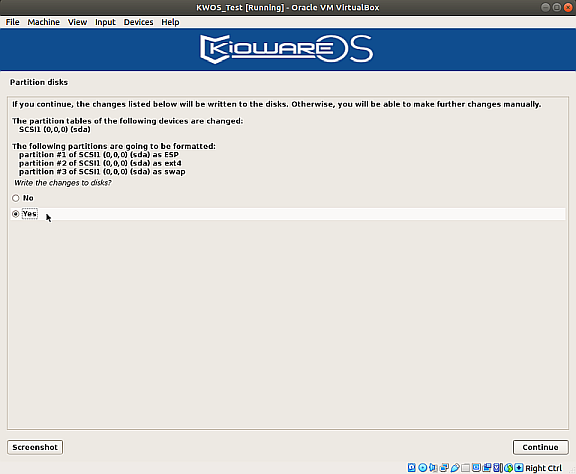Click the Right Ctrl host key label
The height and width of the screenshot is (474, 576).
(x=543, y=468)
